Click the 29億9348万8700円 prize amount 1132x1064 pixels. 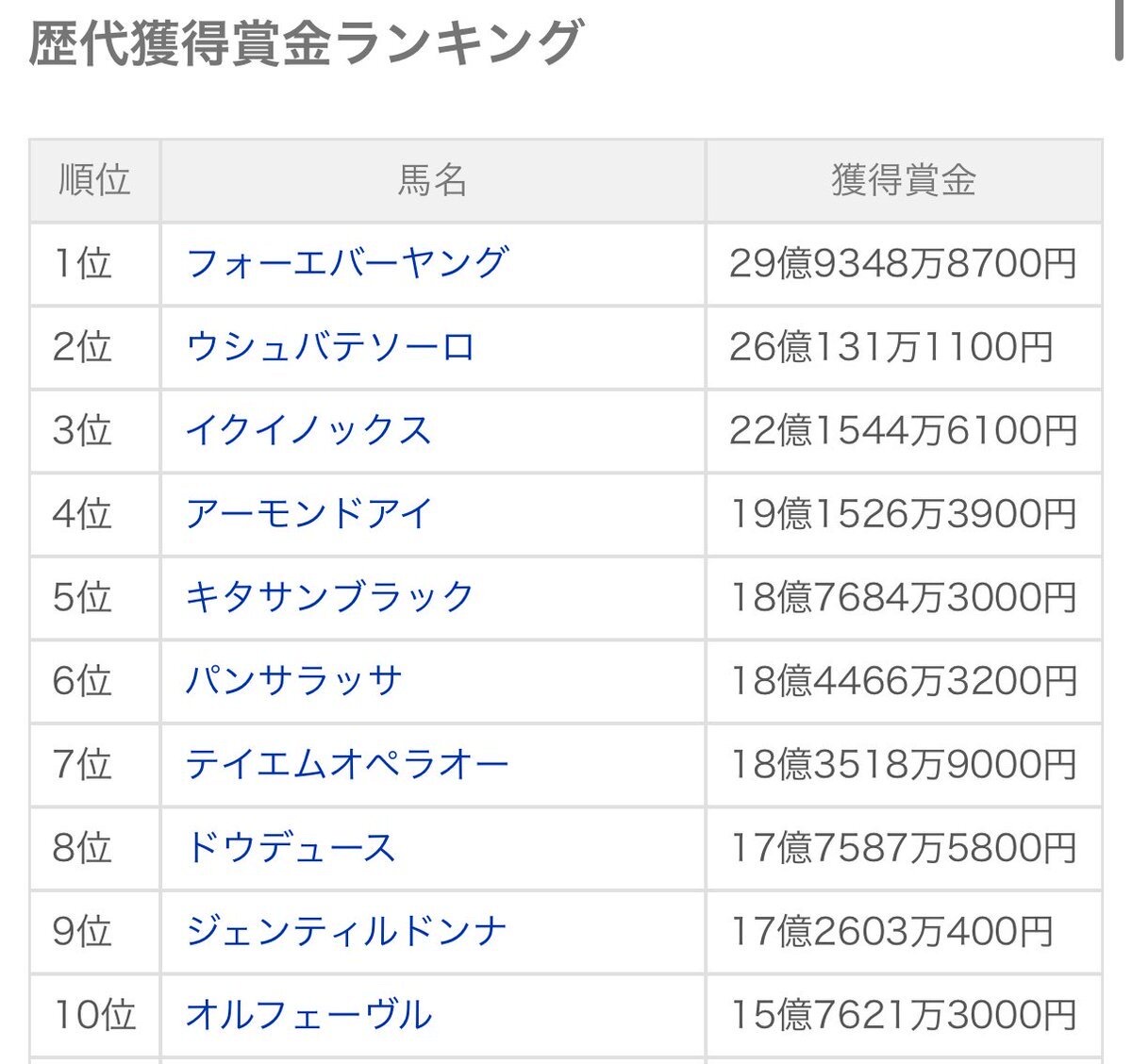click(903, 264)
